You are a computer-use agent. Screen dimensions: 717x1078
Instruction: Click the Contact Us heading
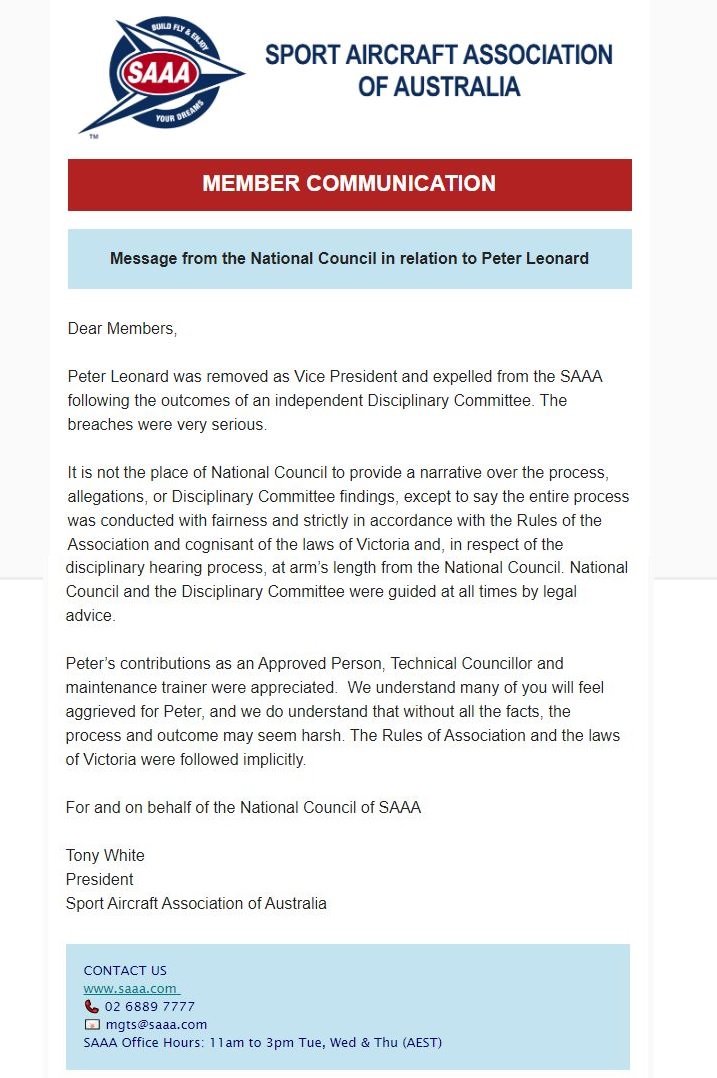[x=125, y=970]
